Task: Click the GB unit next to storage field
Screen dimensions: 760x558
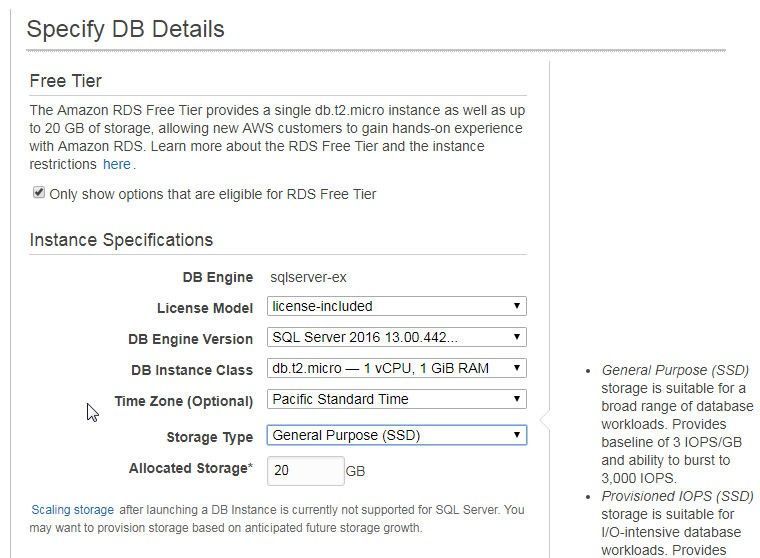Action: 355,471
